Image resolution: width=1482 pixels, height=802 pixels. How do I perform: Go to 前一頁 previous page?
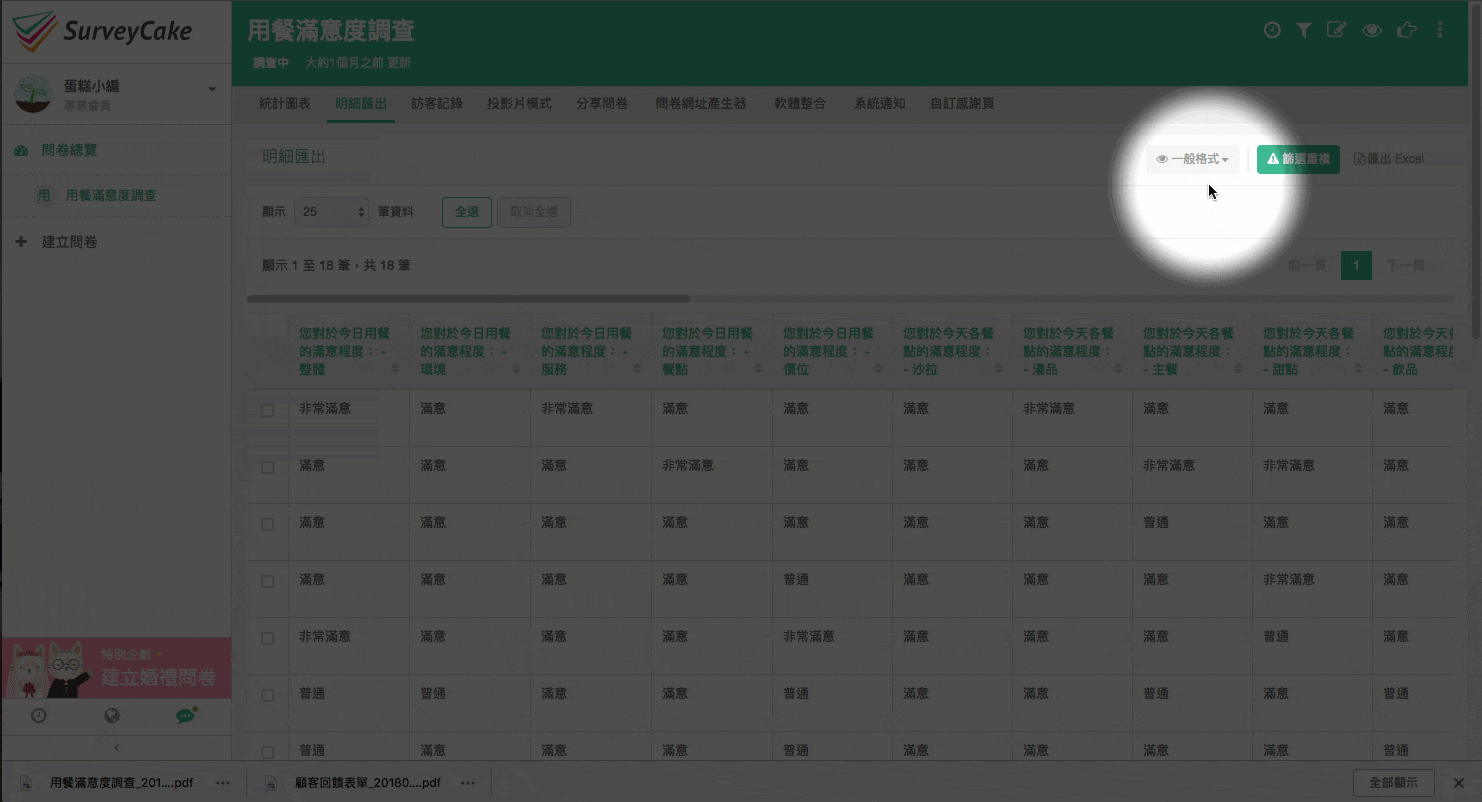point(1306,266)
